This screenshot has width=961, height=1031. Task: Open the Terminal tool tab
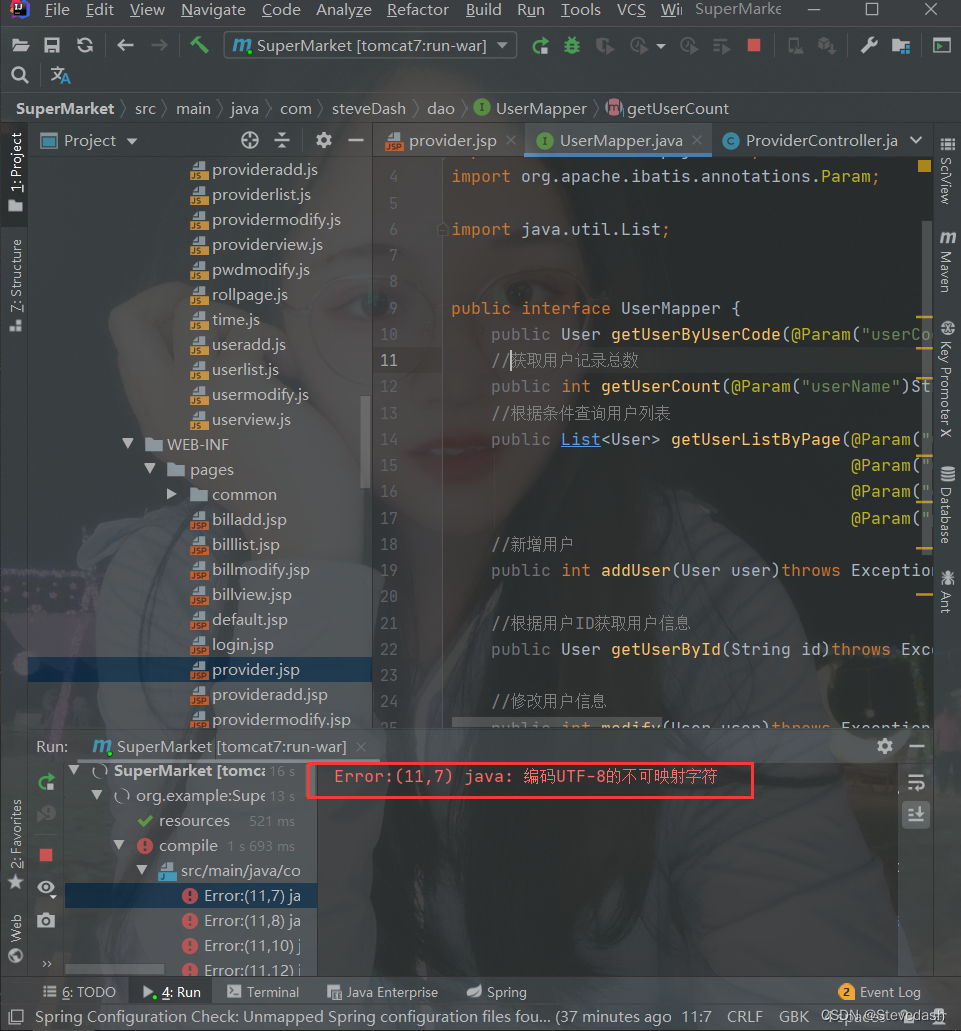262,992
